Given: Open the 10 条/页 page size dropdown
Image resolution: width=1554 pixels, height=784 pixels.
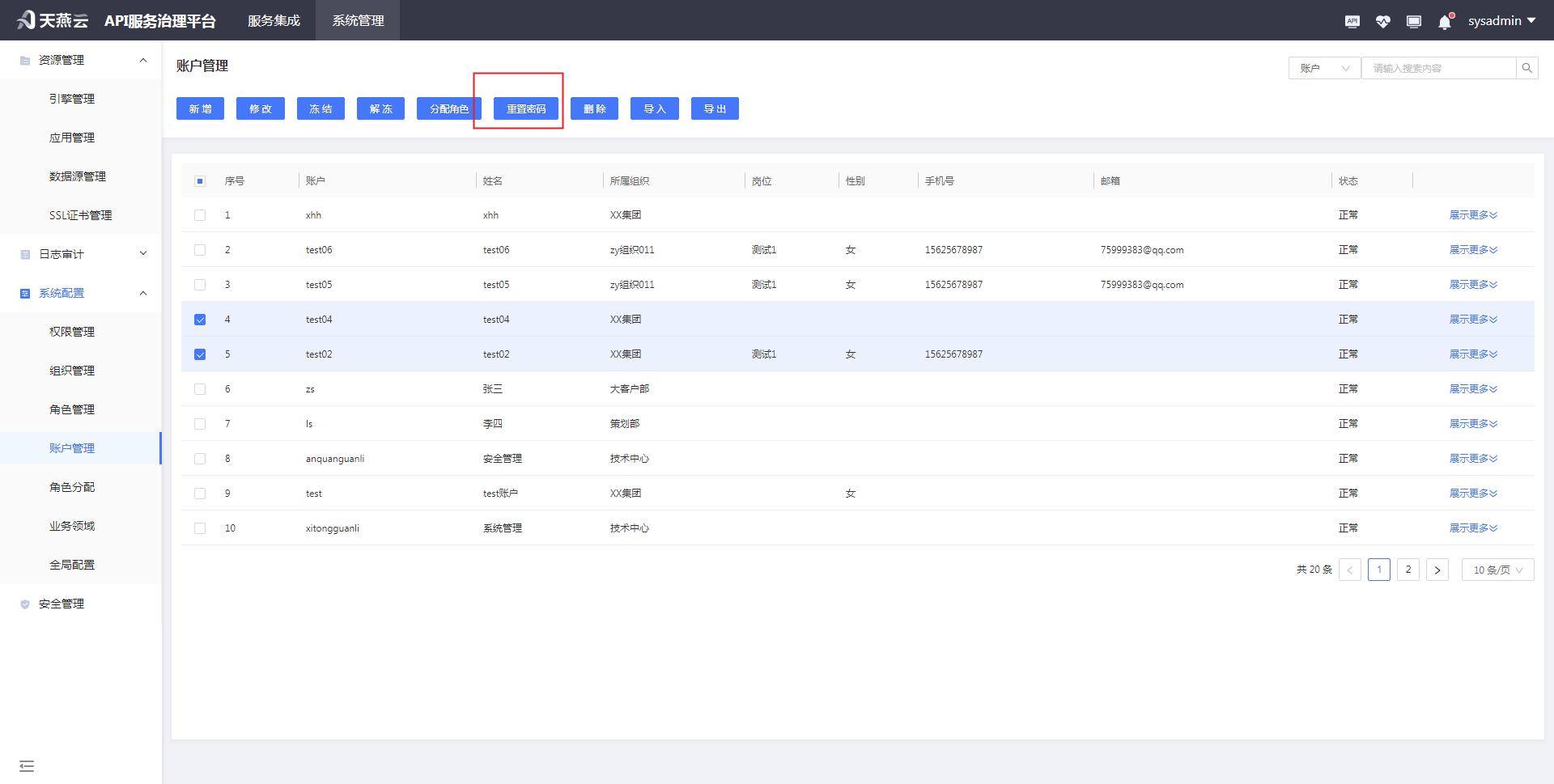Looking at the screenshot, I should point(1497,570).
